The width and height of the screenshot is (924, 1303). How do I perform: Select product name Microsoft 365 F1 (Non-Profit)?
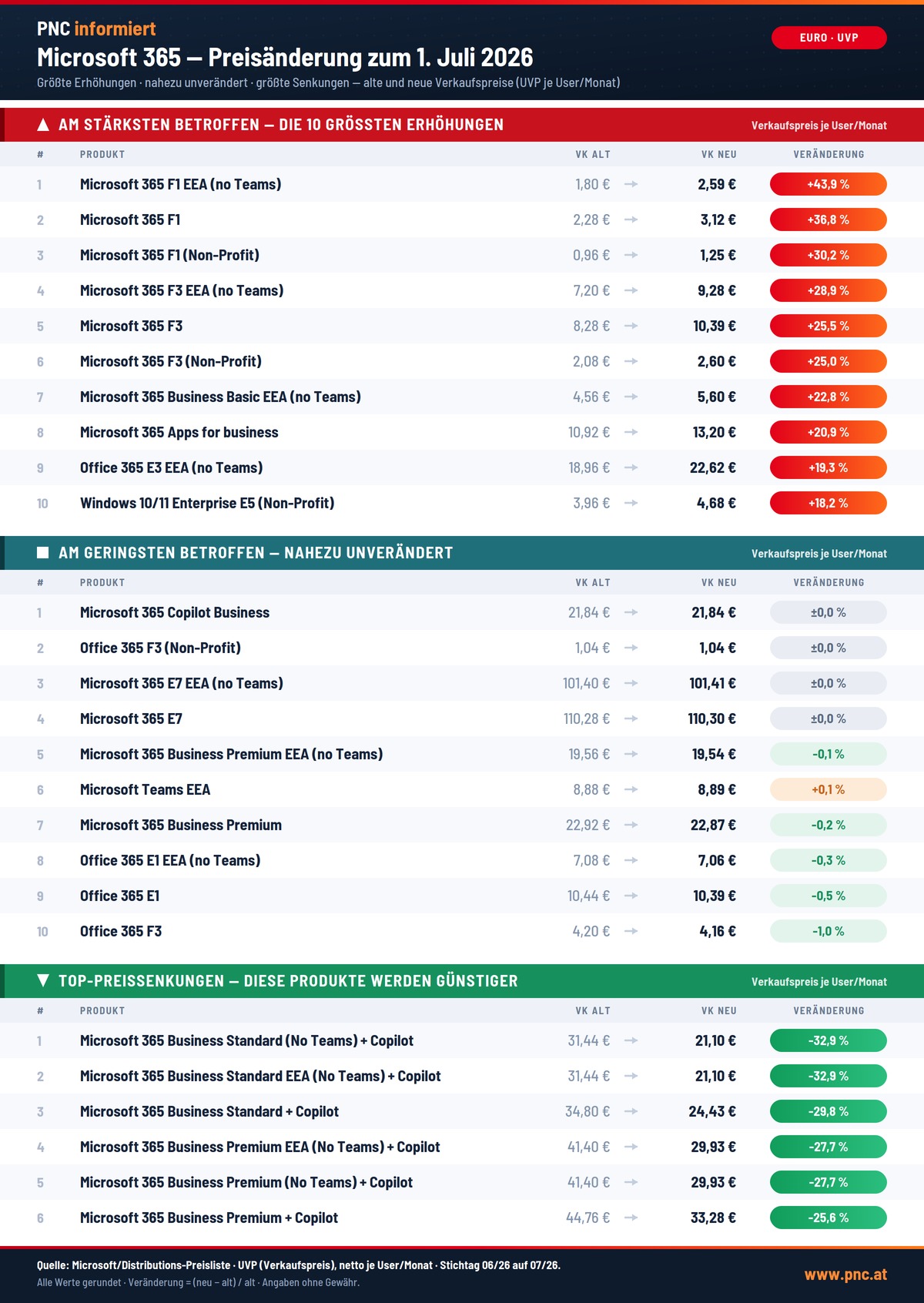(169, 255)
